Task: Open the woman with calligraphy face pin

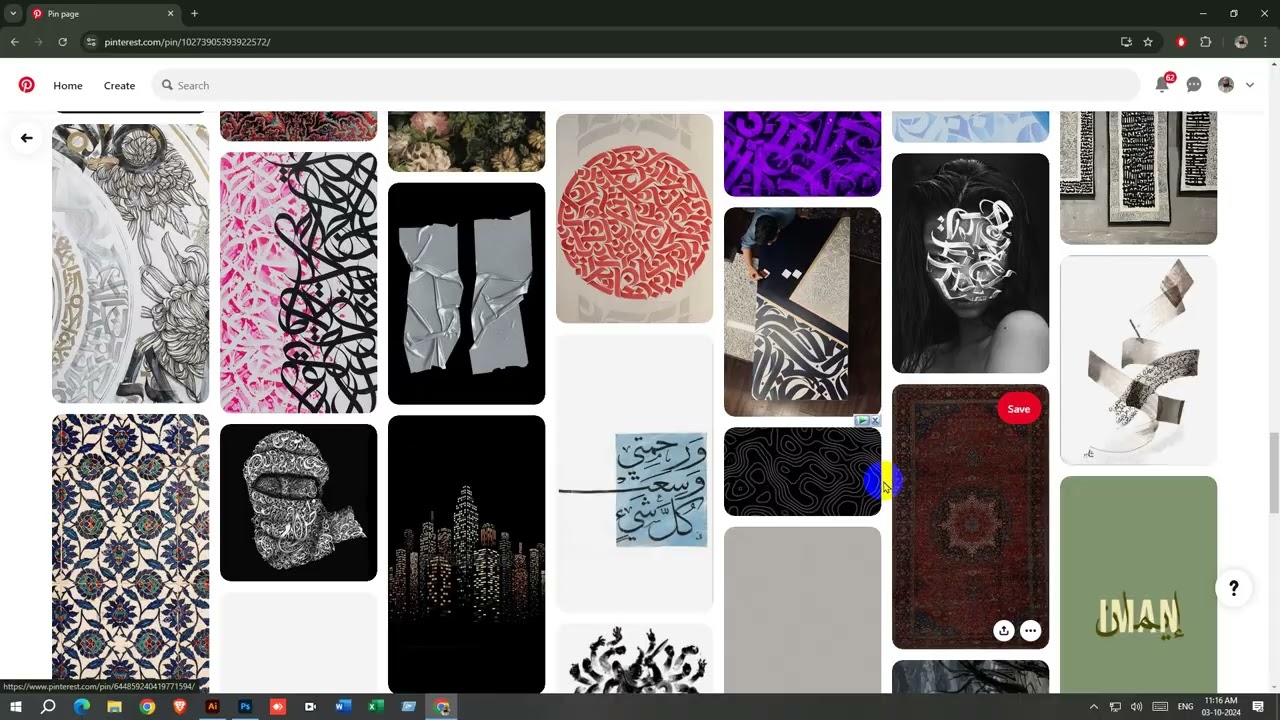Action: 970,263
